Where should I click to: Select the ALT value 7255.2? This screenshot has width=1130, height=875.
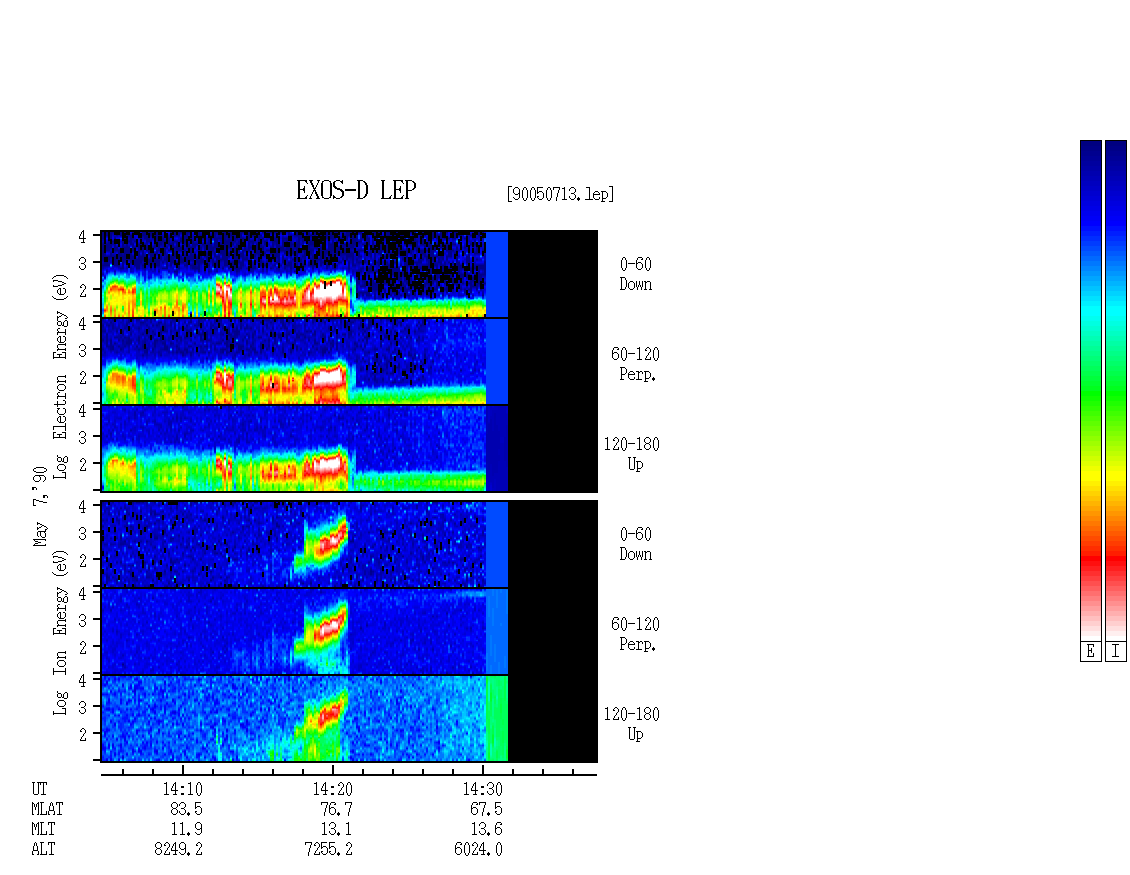pos(329,850)
